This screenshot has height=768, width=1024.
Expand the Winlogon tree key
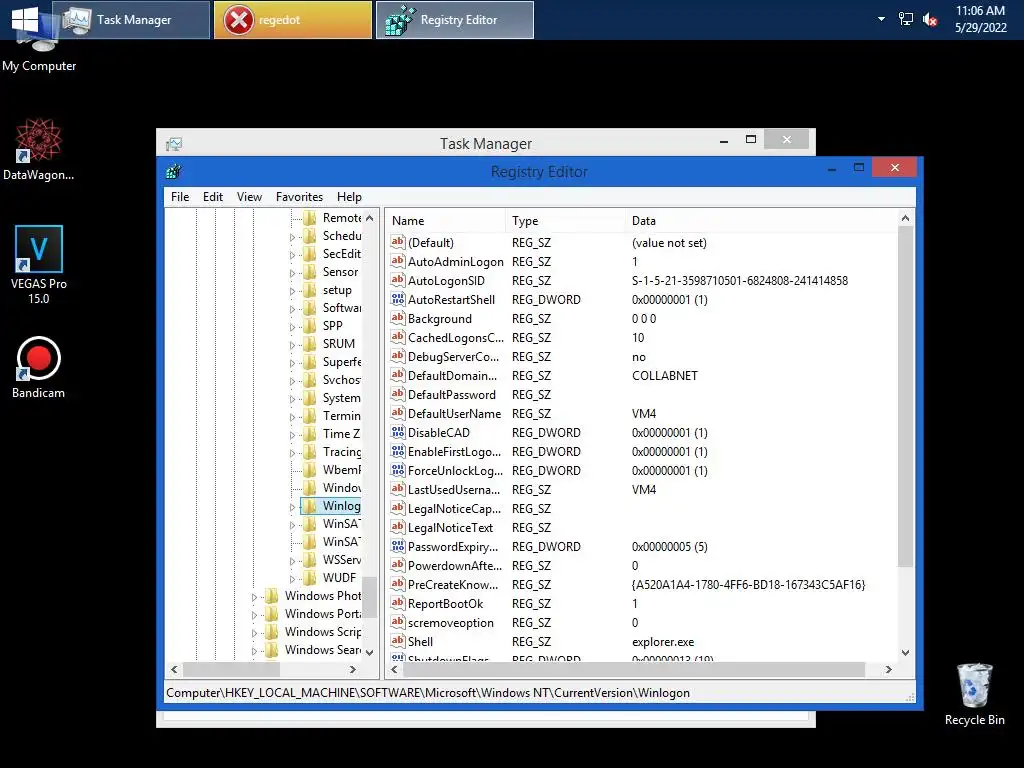coord(292,507)
